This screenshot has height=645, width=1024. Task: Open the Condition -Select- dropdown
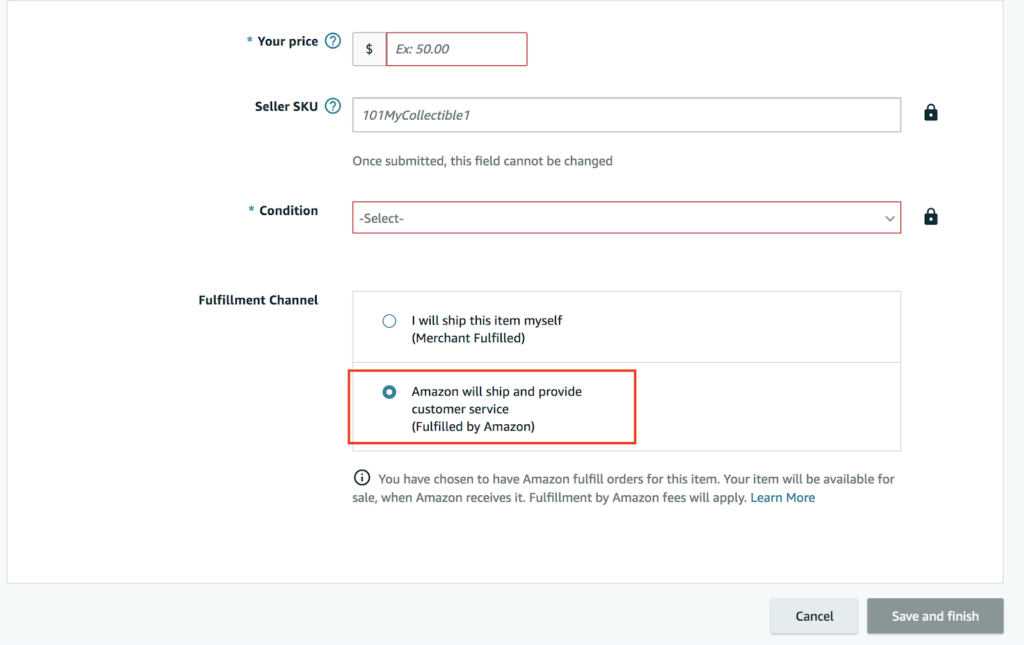(x=620, y=218)
